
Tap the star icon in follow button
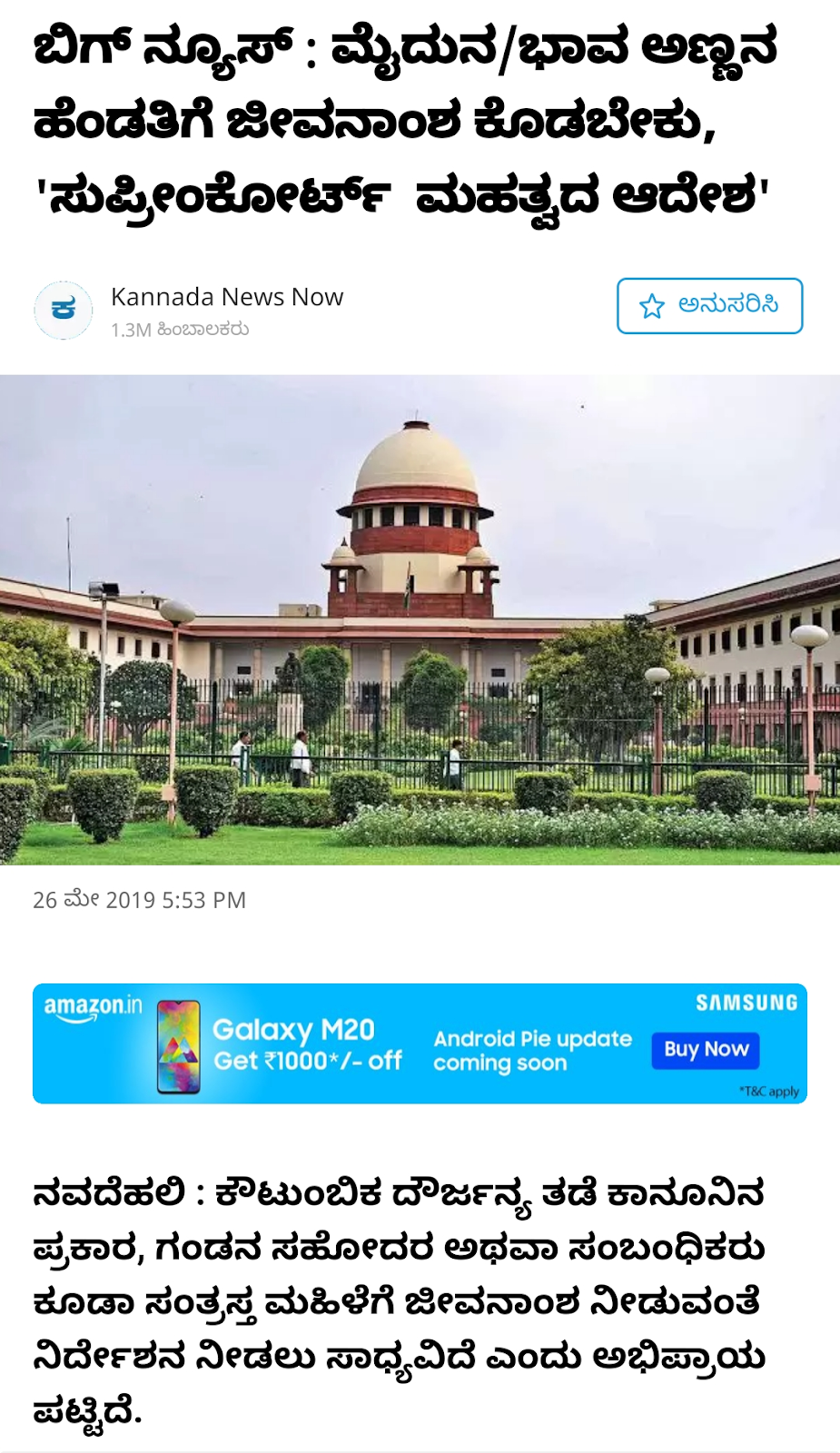[652, 306]
